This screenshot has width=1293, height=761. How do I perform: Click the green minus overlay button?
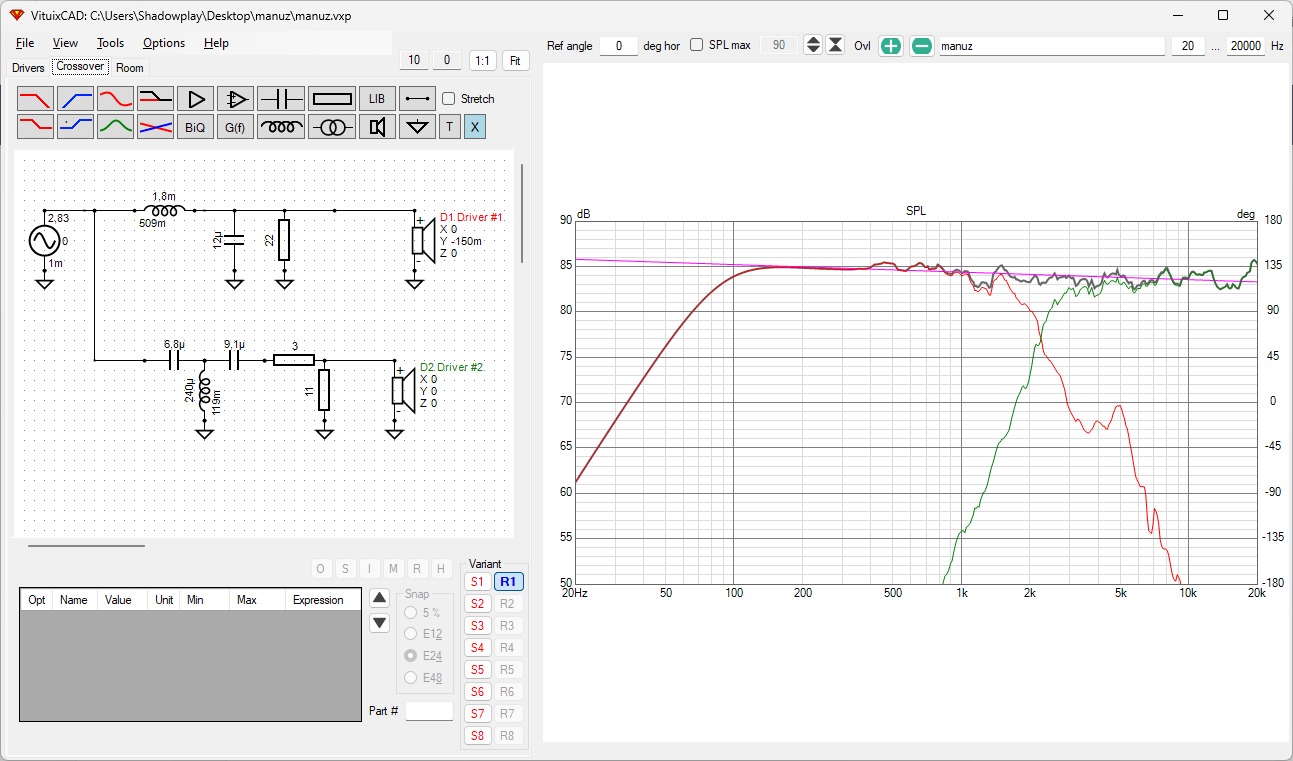coord(922,46)
